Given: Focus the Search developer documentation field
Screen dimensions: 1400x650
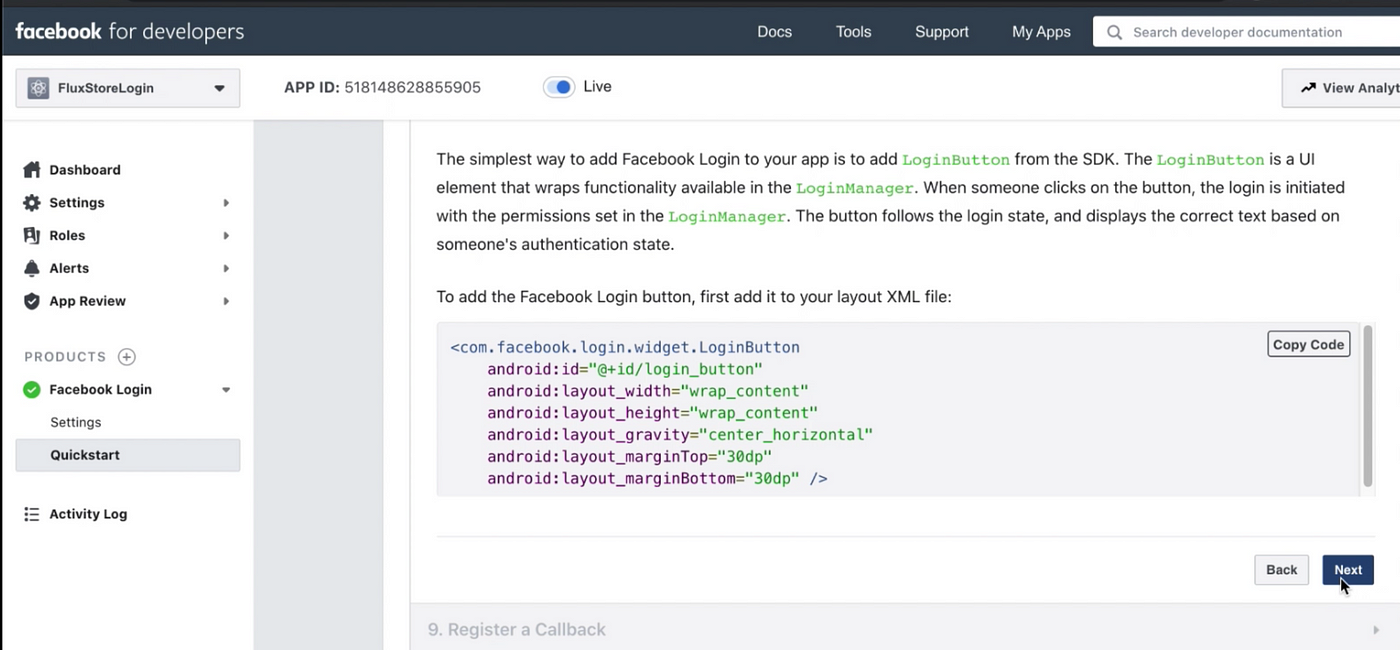Looking at the screenshot, I should click(1246, 32).
